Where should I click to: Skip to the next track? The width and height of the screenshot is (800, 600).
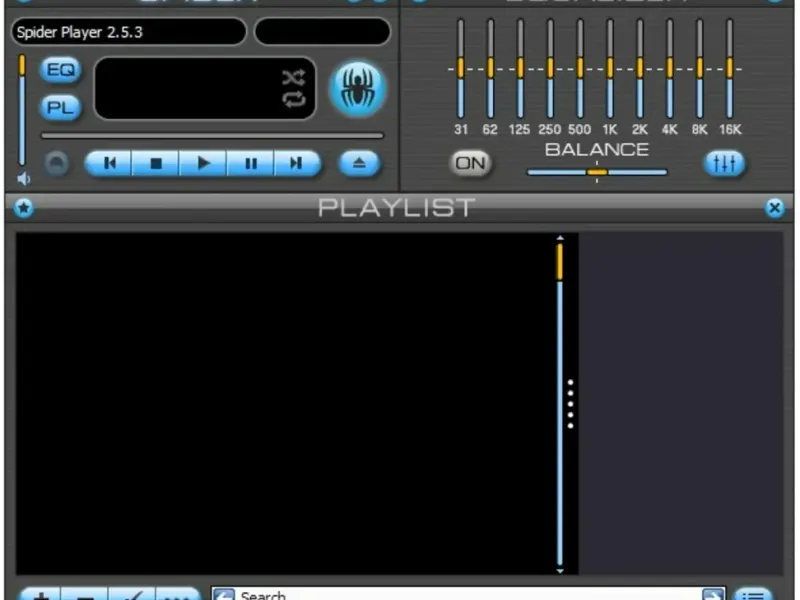tap(297, 163)
